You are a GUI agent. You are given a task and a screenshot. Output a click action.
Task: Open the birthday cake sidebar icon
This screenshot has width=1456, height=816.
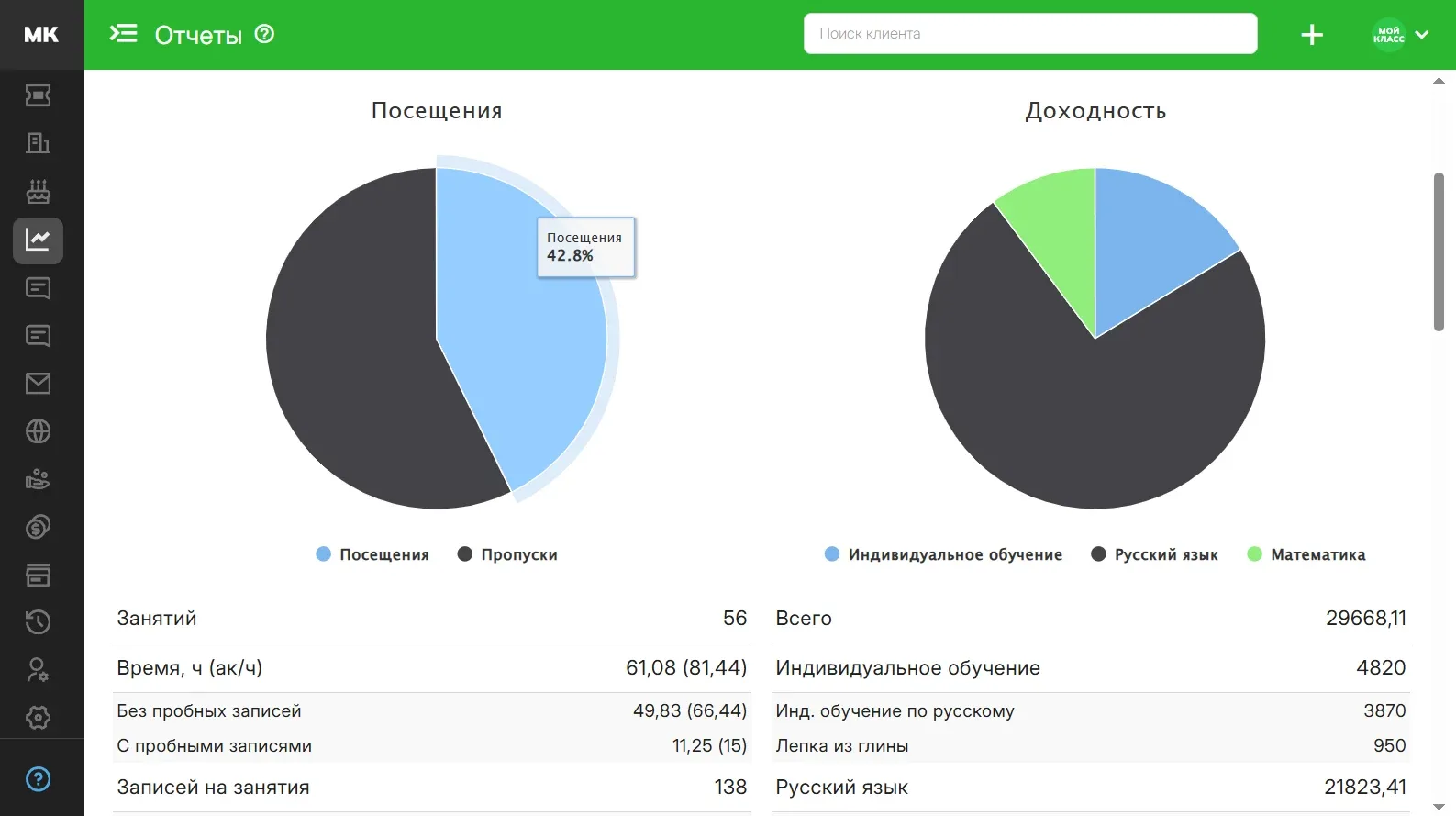point(38,191)
